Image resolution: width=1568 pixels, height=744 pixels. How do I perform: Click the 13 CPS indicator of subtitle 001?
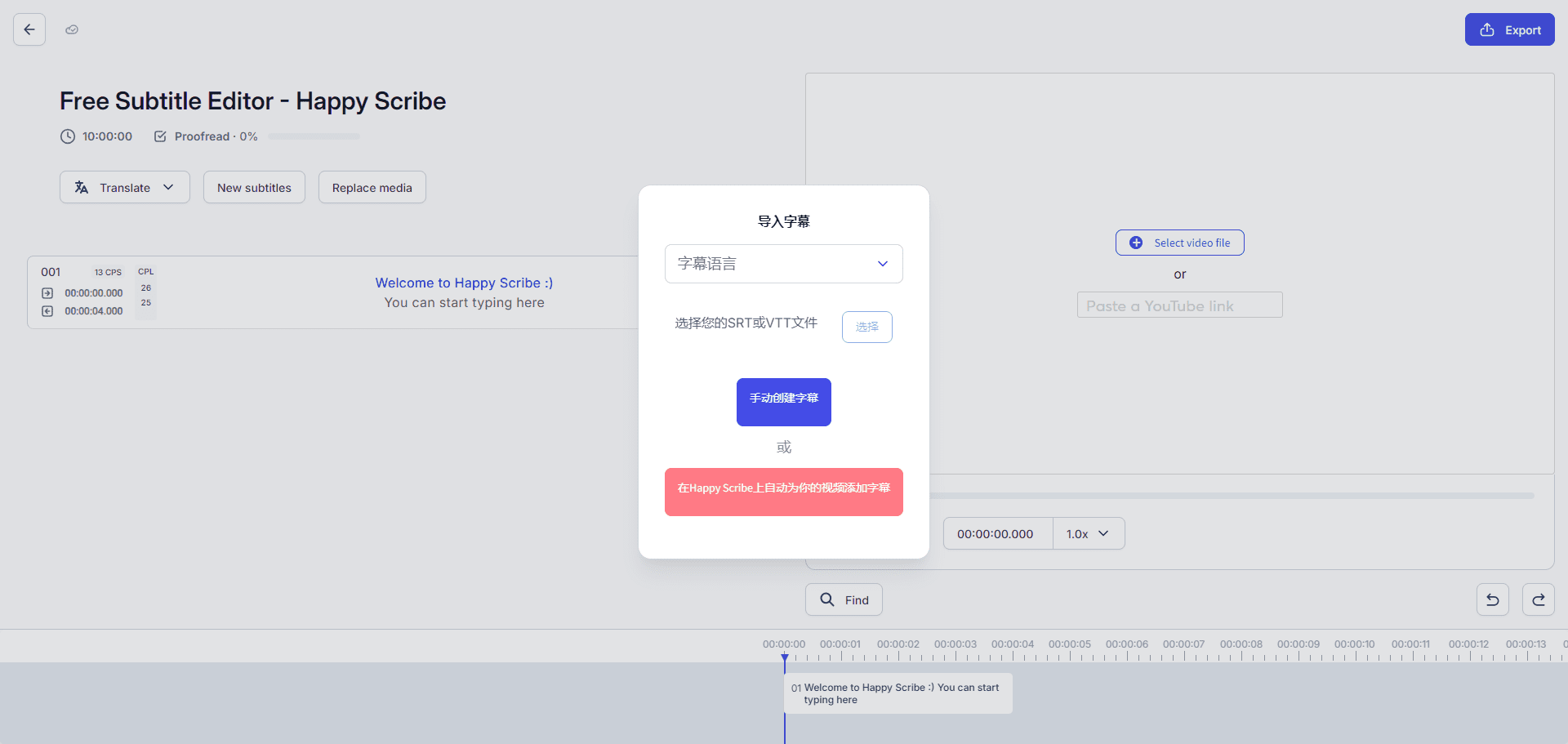coord(108,273)
